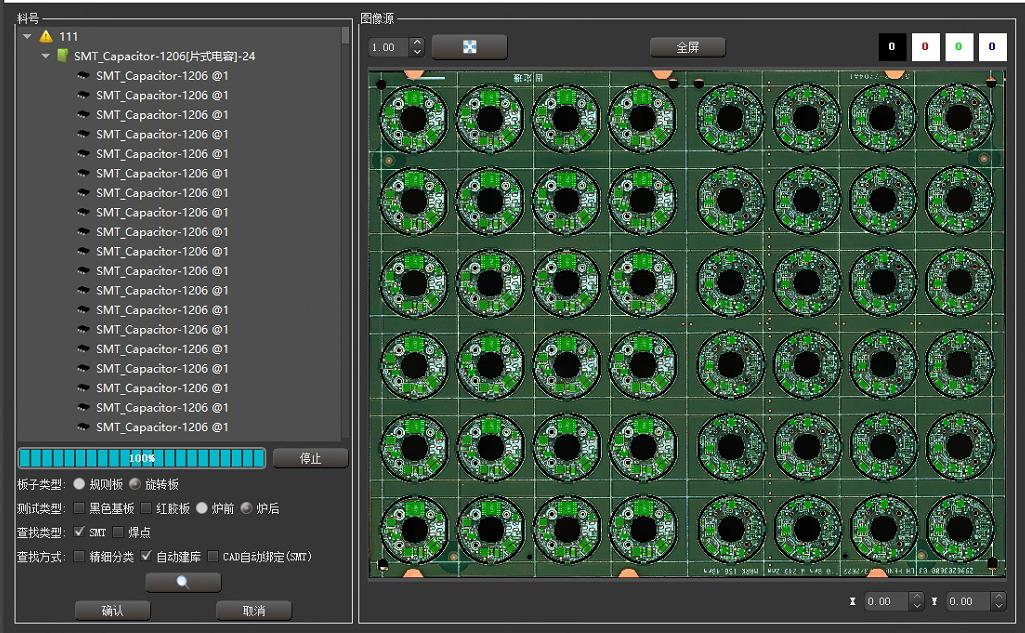
Task: Click the 取消 button
Action: [x=254, y=610]
